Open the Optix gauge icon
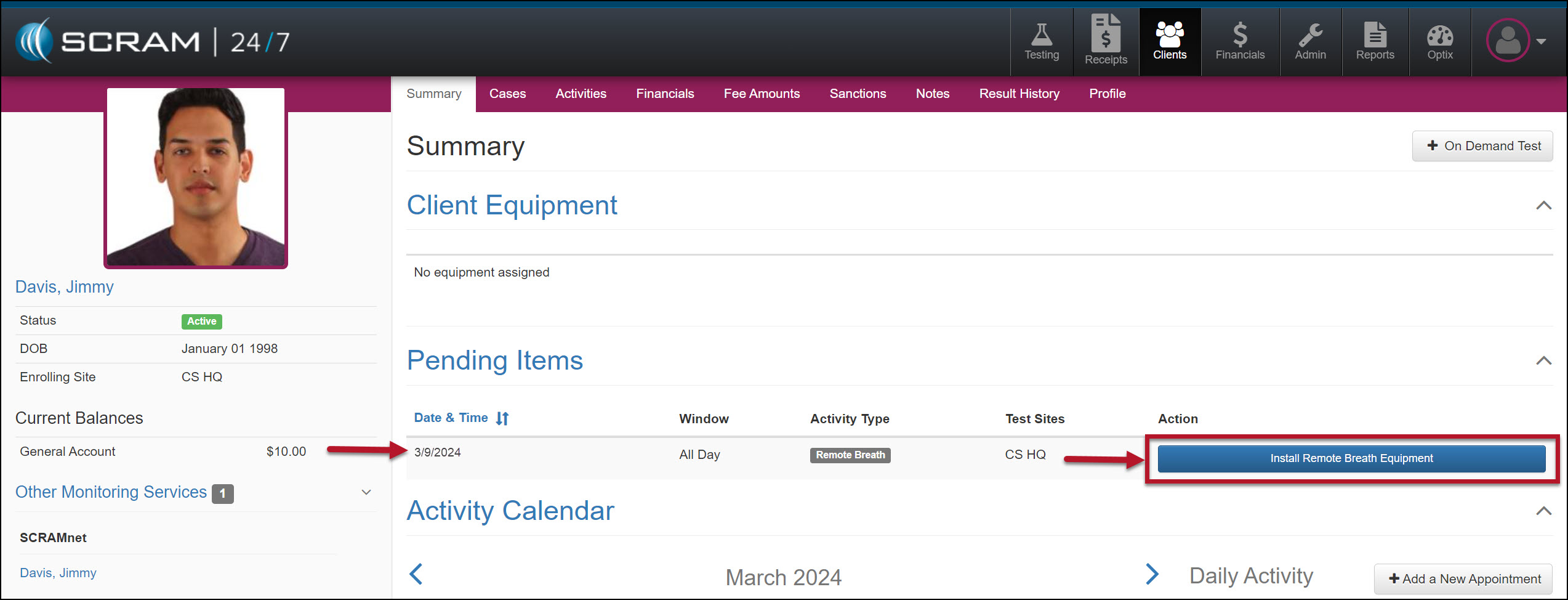Viewport: 1568px width, 600px height. [1439, 42]
